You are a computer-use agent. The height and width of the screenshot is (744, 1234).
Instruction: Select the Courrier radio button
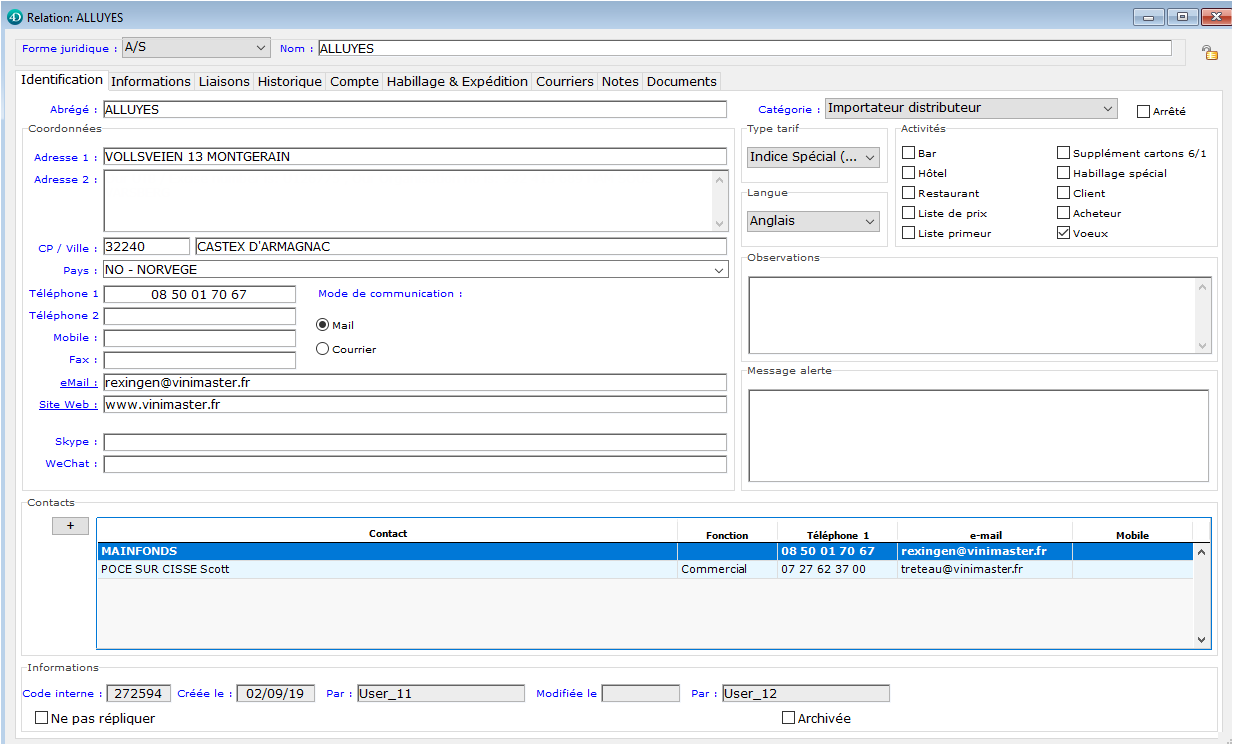tap(323, 349)
